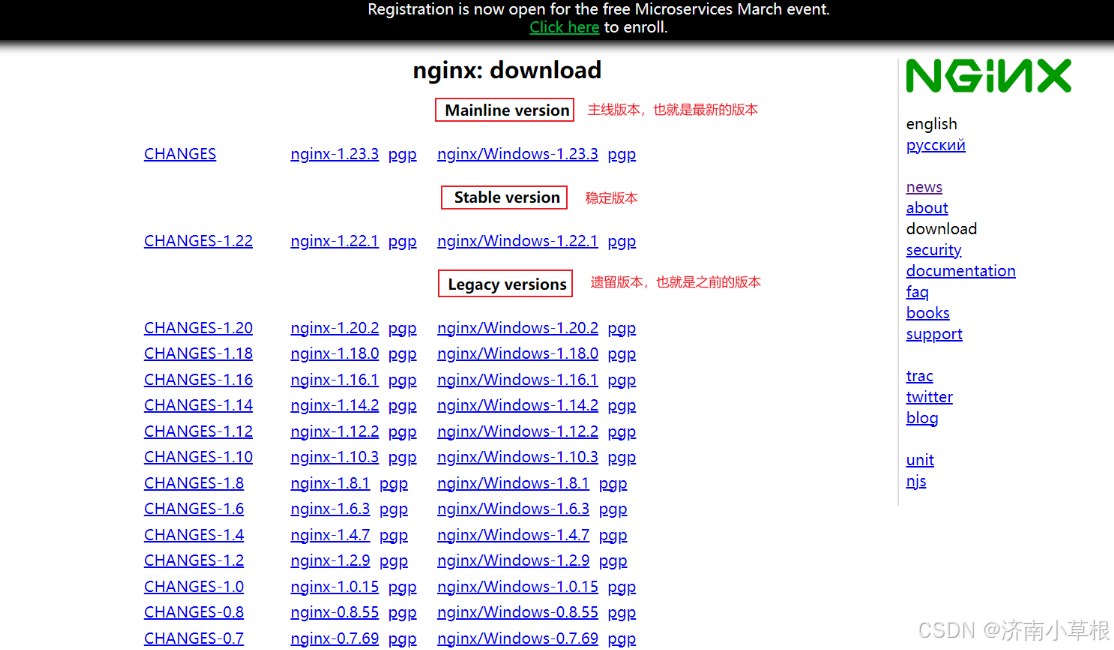Go to the news page
The image size is (1114, 650).
tap(924, 188)
